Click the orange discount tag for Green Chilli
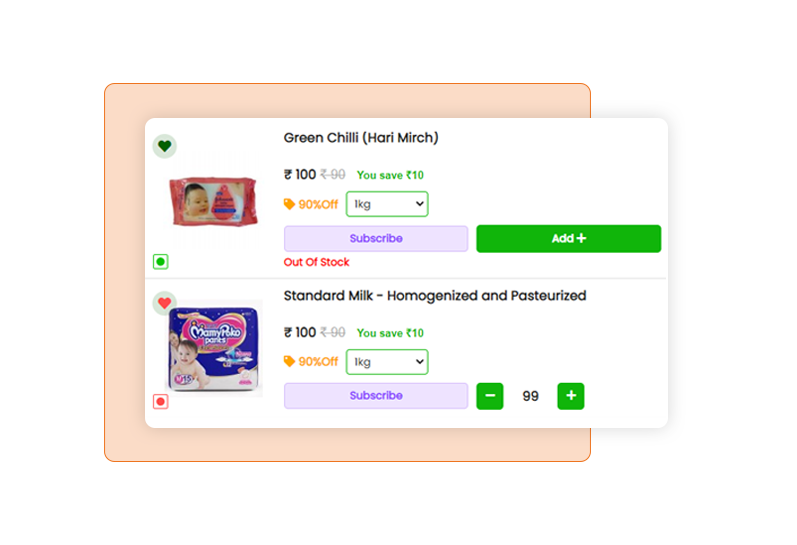This screenshot has height=545, width=797. pos(289,204)
